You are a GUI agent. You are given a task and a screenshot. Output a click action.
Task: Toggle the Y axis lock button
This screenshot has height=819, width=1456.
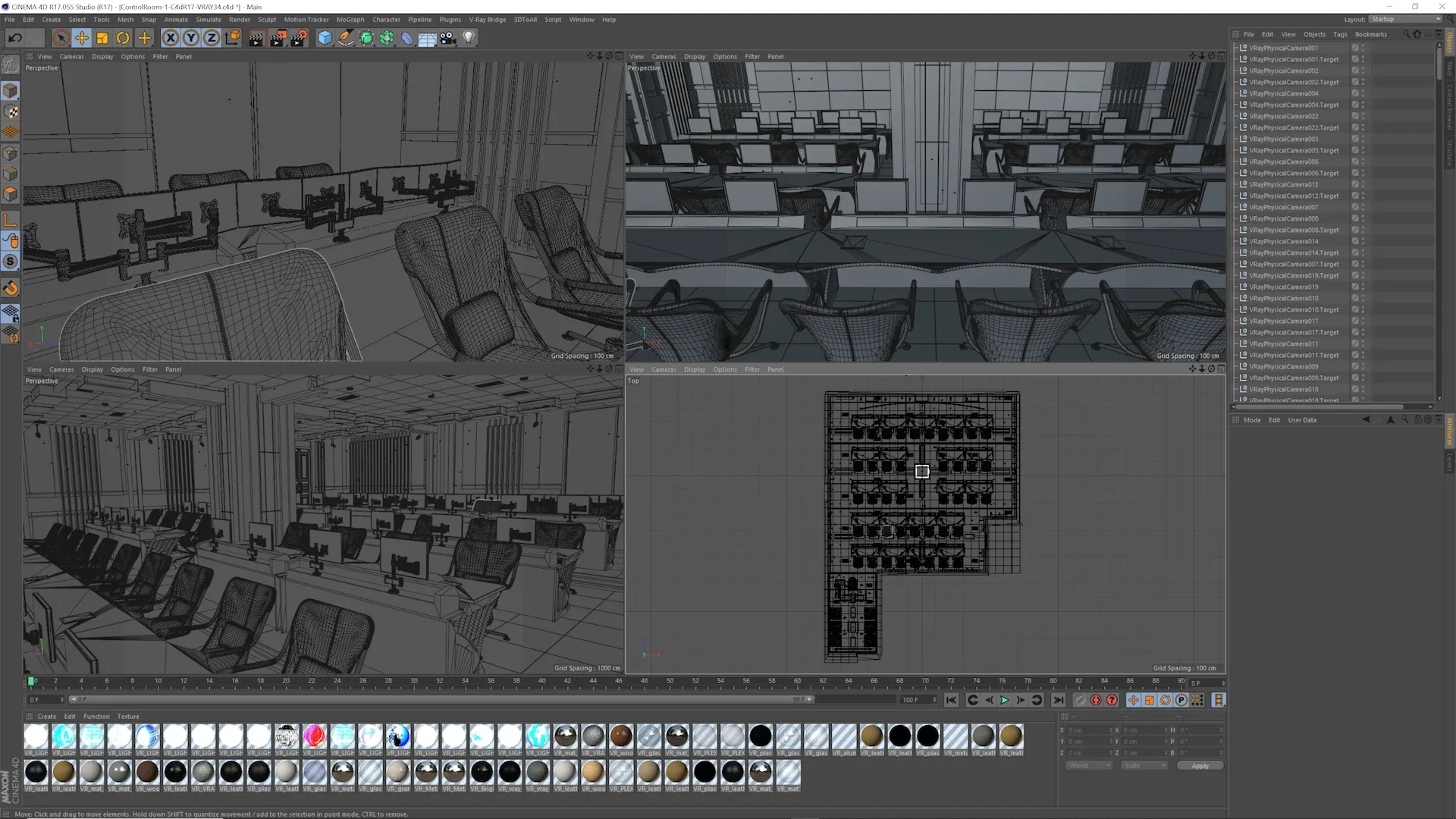[191, 38]
